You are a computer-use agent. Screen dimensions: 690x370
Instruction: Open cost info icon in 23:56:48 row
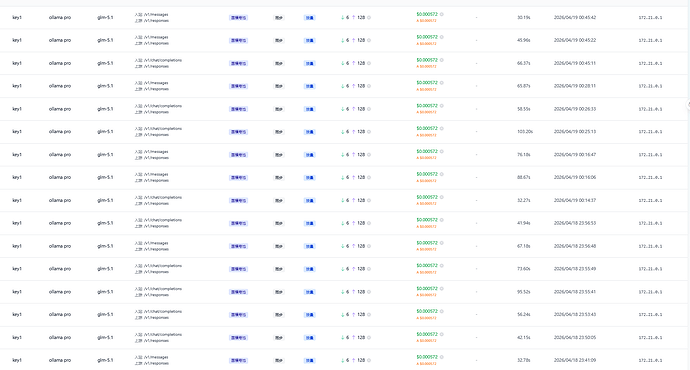[x=441, y=243]
